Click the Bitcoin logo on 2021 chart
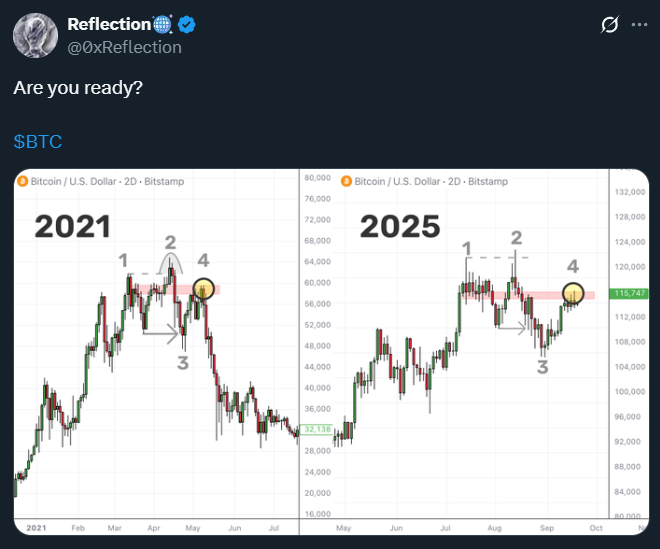 [22, 181]
